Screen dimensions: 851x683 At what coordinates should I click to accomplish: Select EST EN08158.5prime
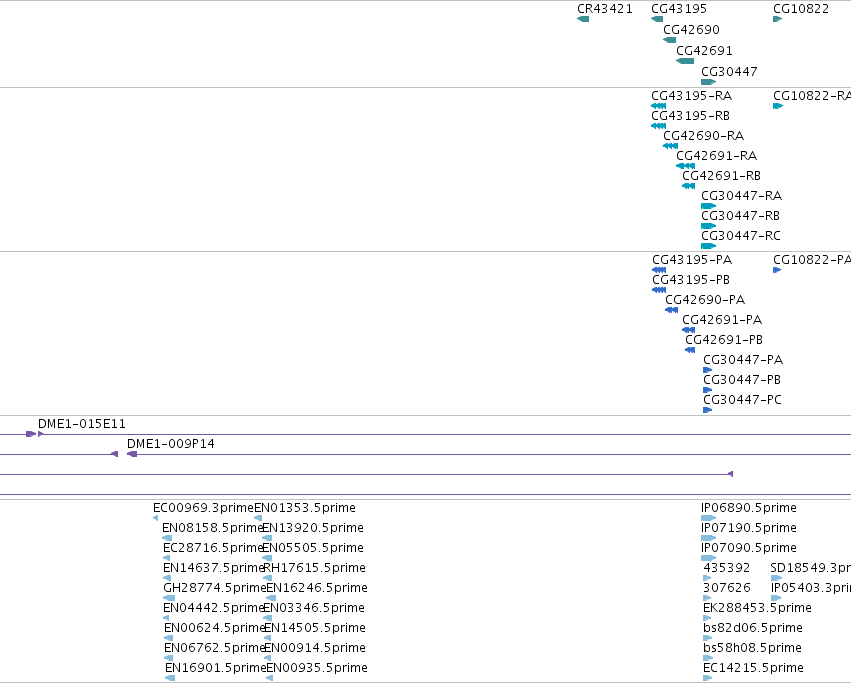point(213,528)
